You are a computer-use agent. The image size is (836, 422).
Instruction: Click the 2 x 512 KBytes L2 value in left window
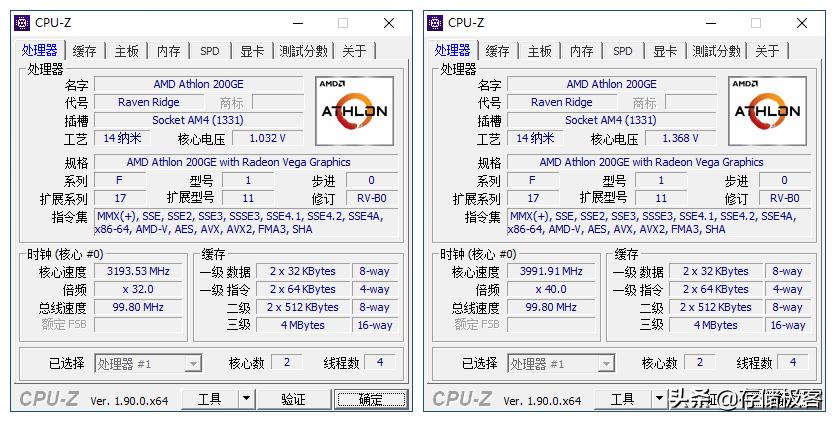coord(303,307)
